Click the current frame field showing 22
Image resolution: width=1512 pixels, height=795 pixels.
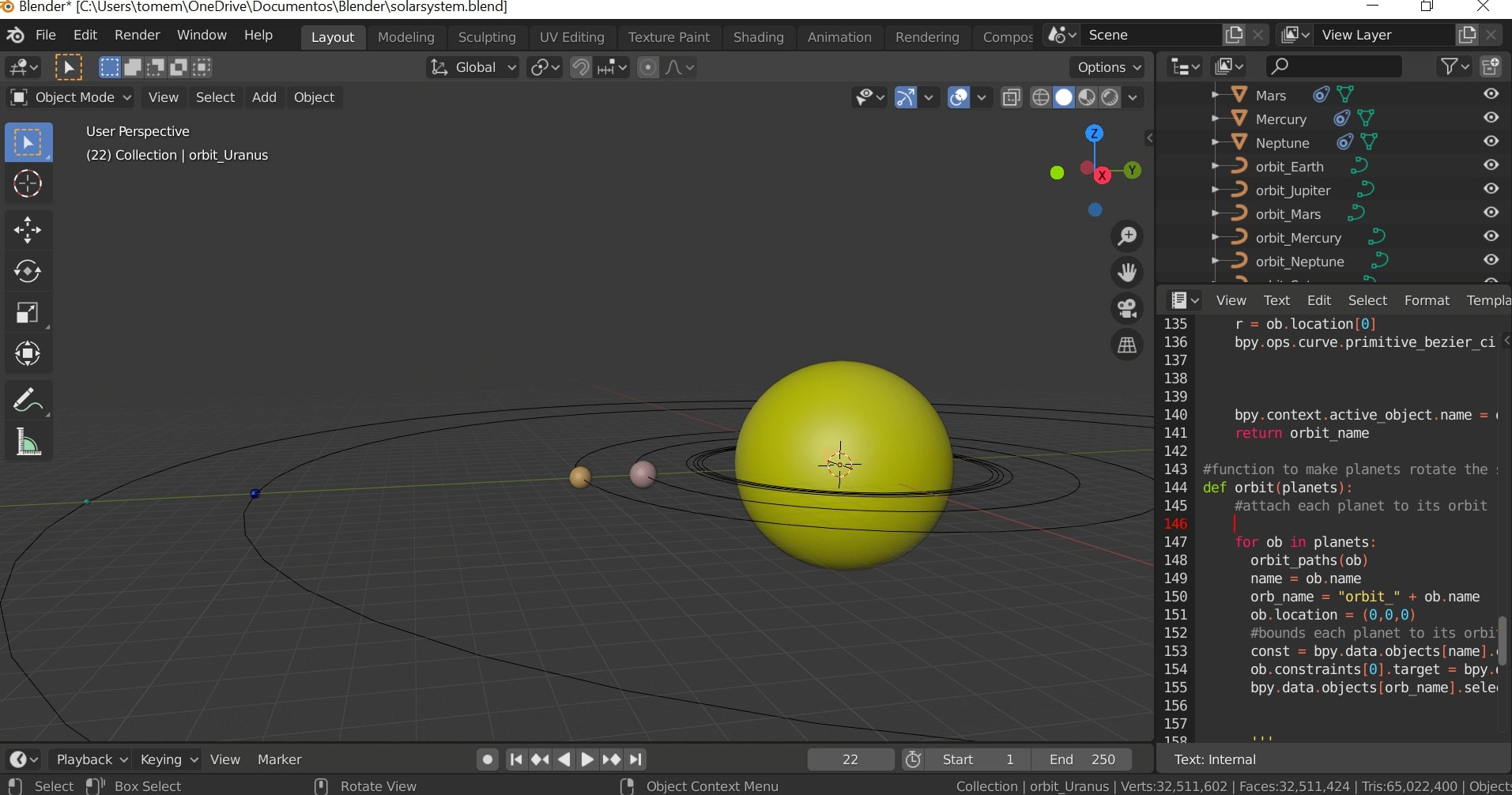(x=850, y=759)
